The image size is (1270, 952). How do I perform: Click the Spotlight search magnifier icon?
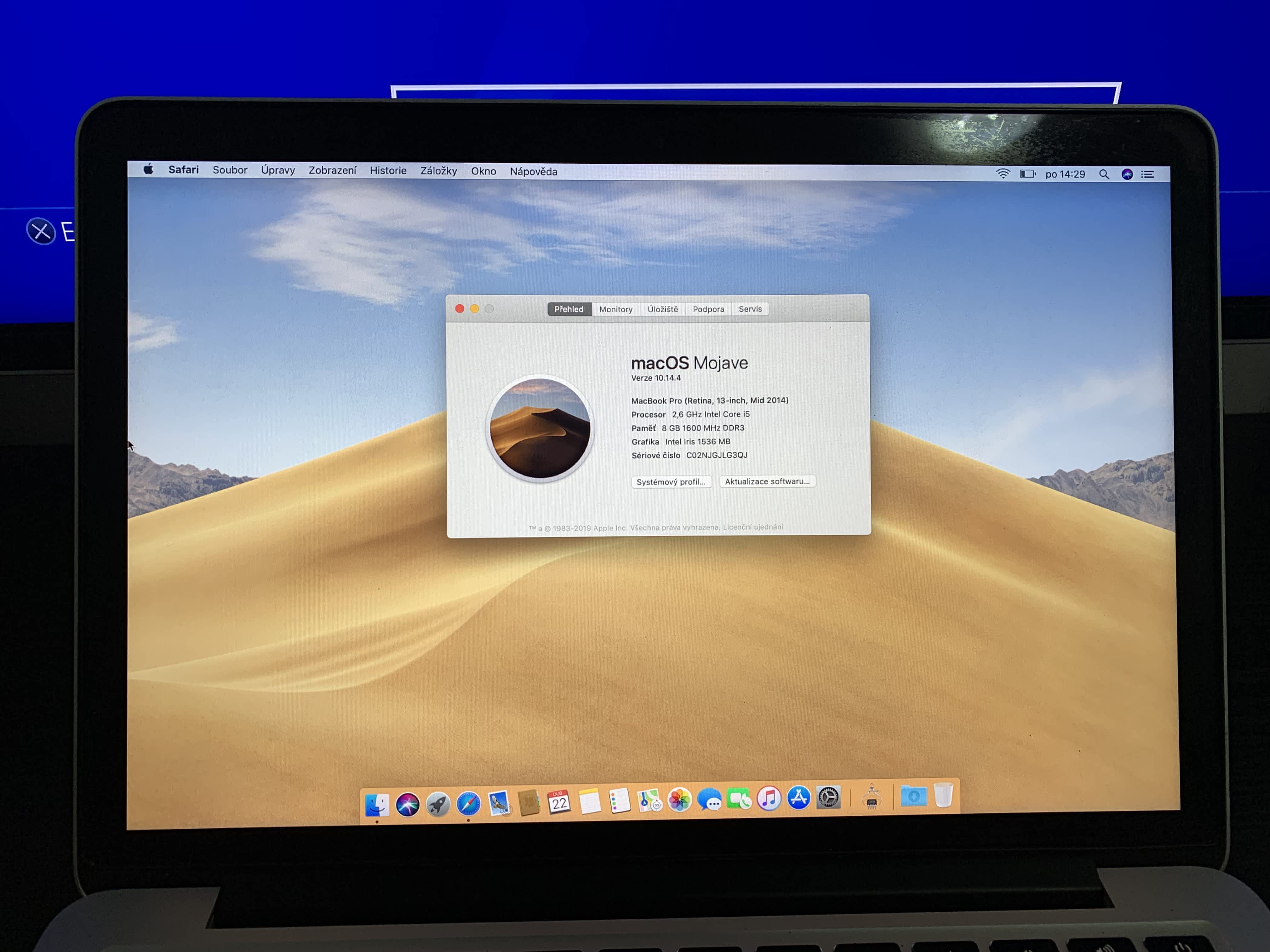1103,174
